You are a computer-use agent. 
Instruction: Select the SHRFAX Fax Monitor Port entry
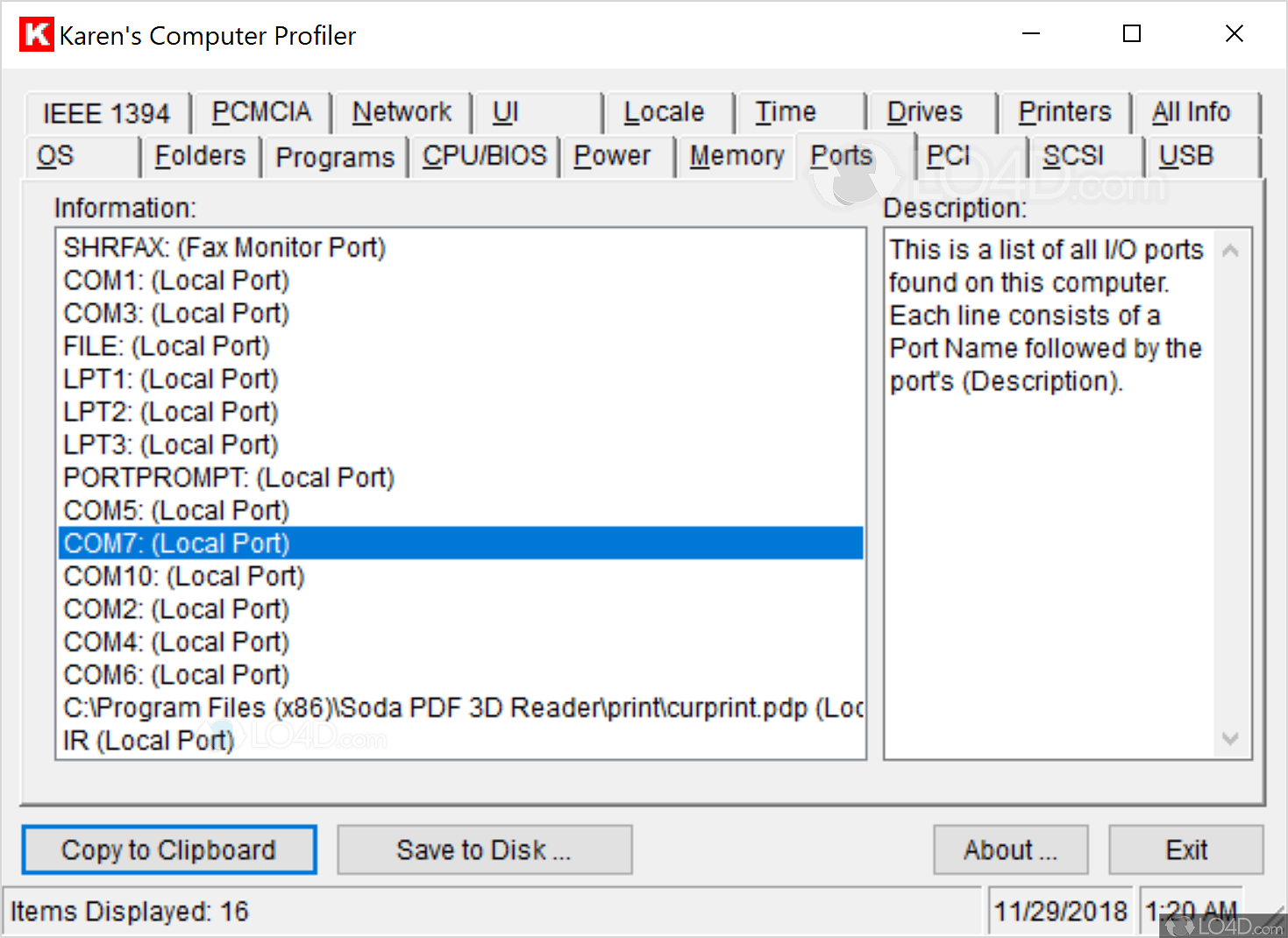coord(224,247)
